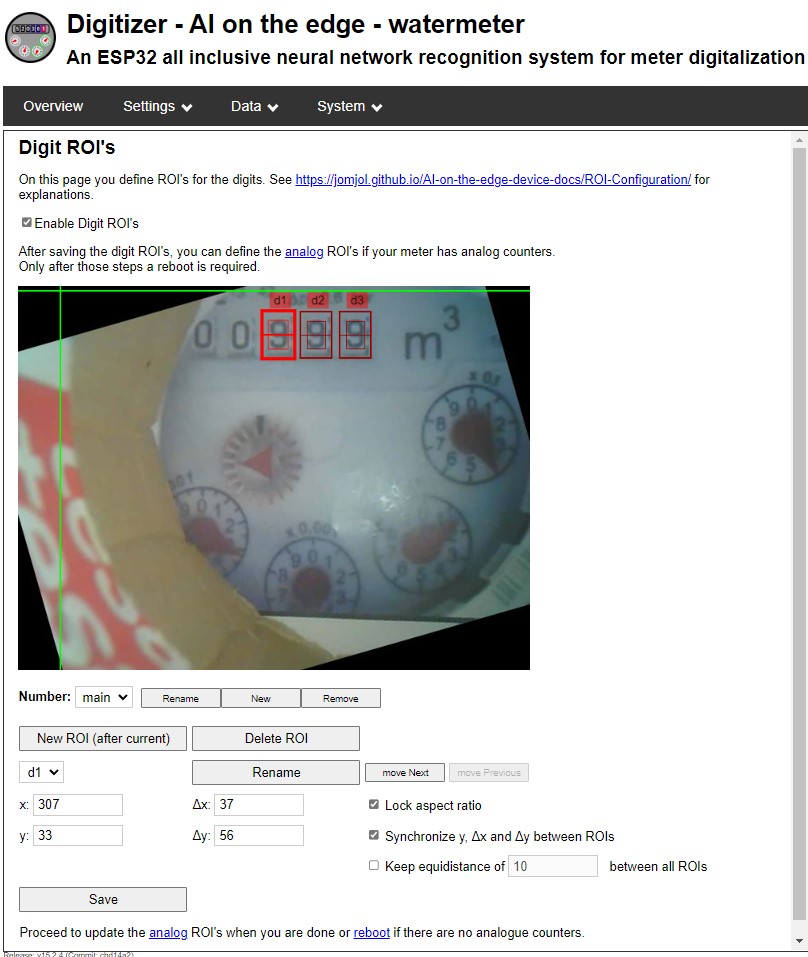Image resolution: width=808 pixels, height=957 pixels.
Task: Open the ROI-Configuration documentation link
Action: (493, 180)
